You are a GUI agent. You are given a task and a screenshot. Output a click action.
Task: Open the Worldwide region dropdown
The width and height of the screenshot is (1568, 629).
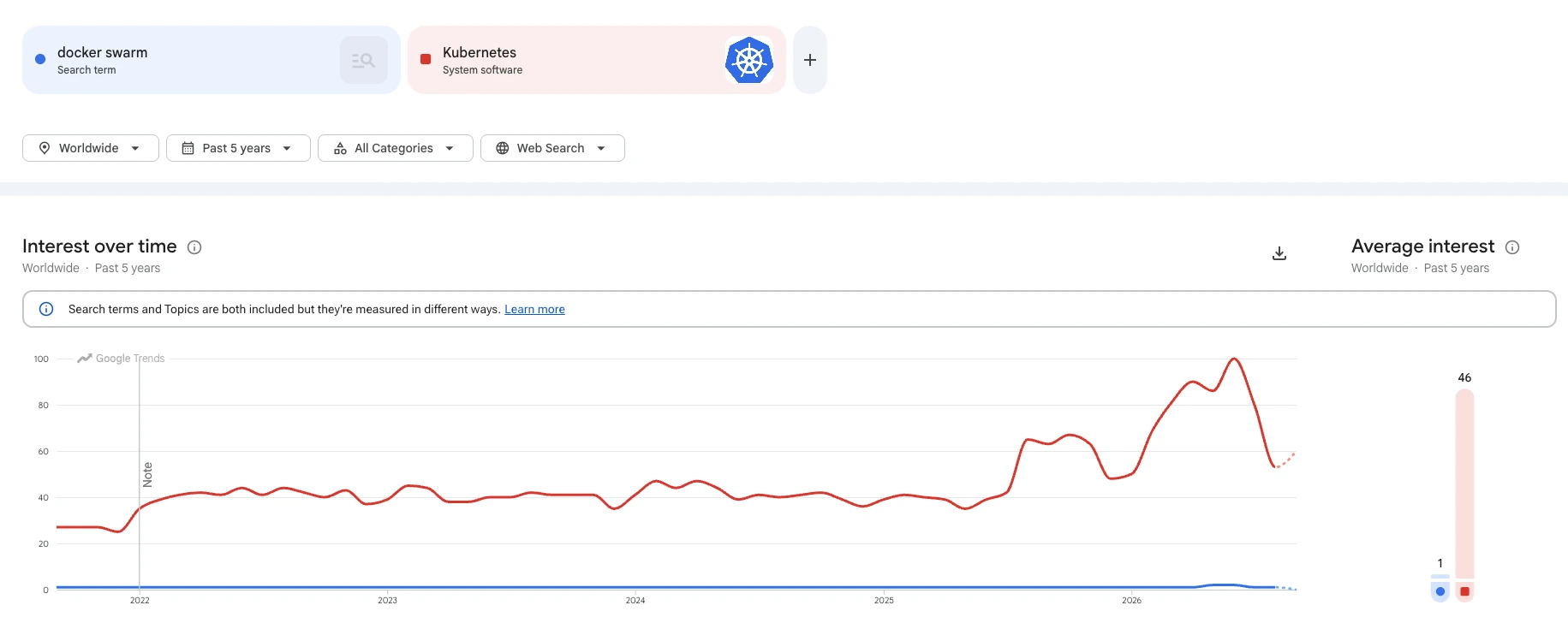pos(91,148)
